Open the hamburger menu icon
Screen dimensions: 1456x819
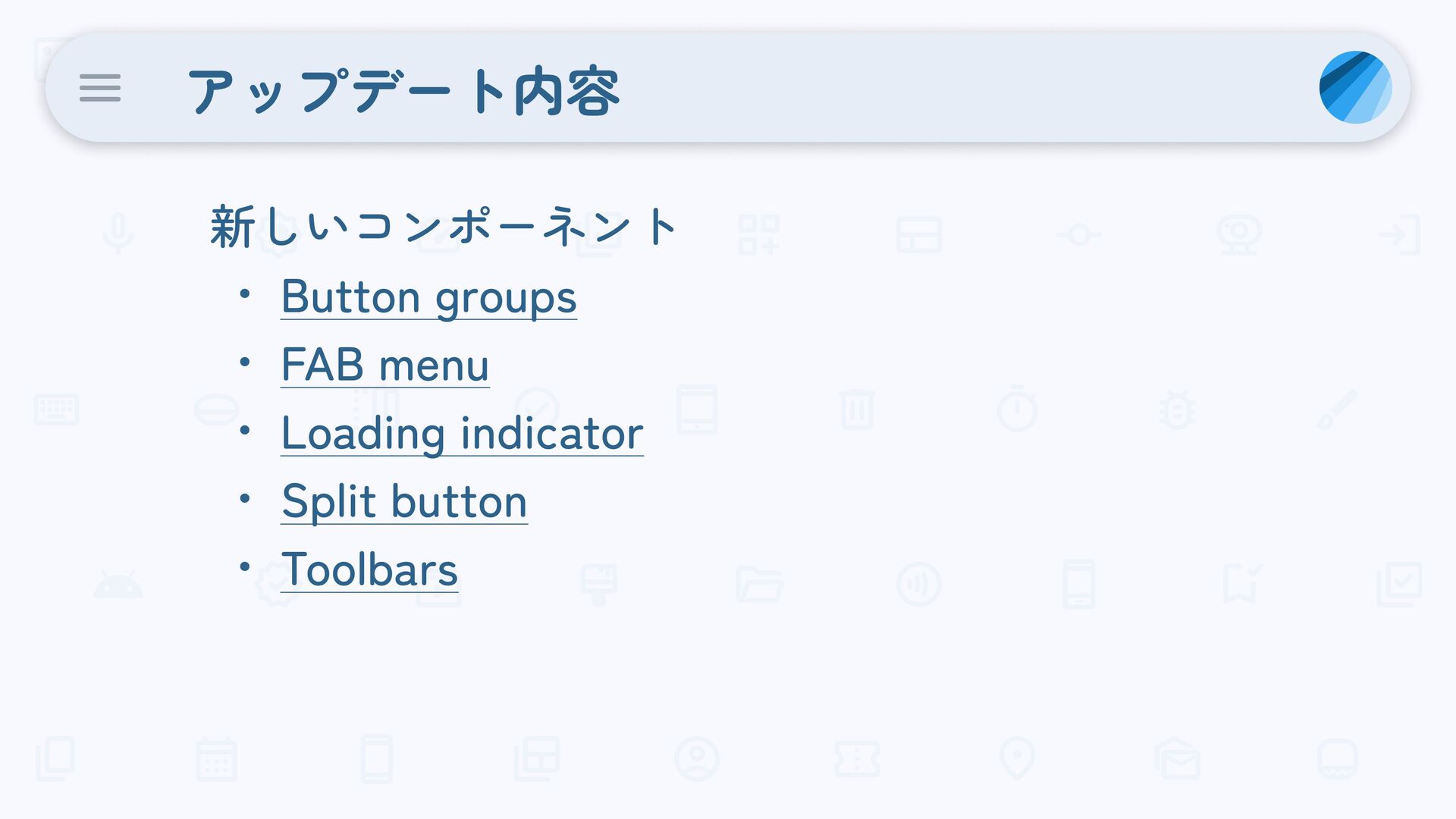[x=100, y=88]
